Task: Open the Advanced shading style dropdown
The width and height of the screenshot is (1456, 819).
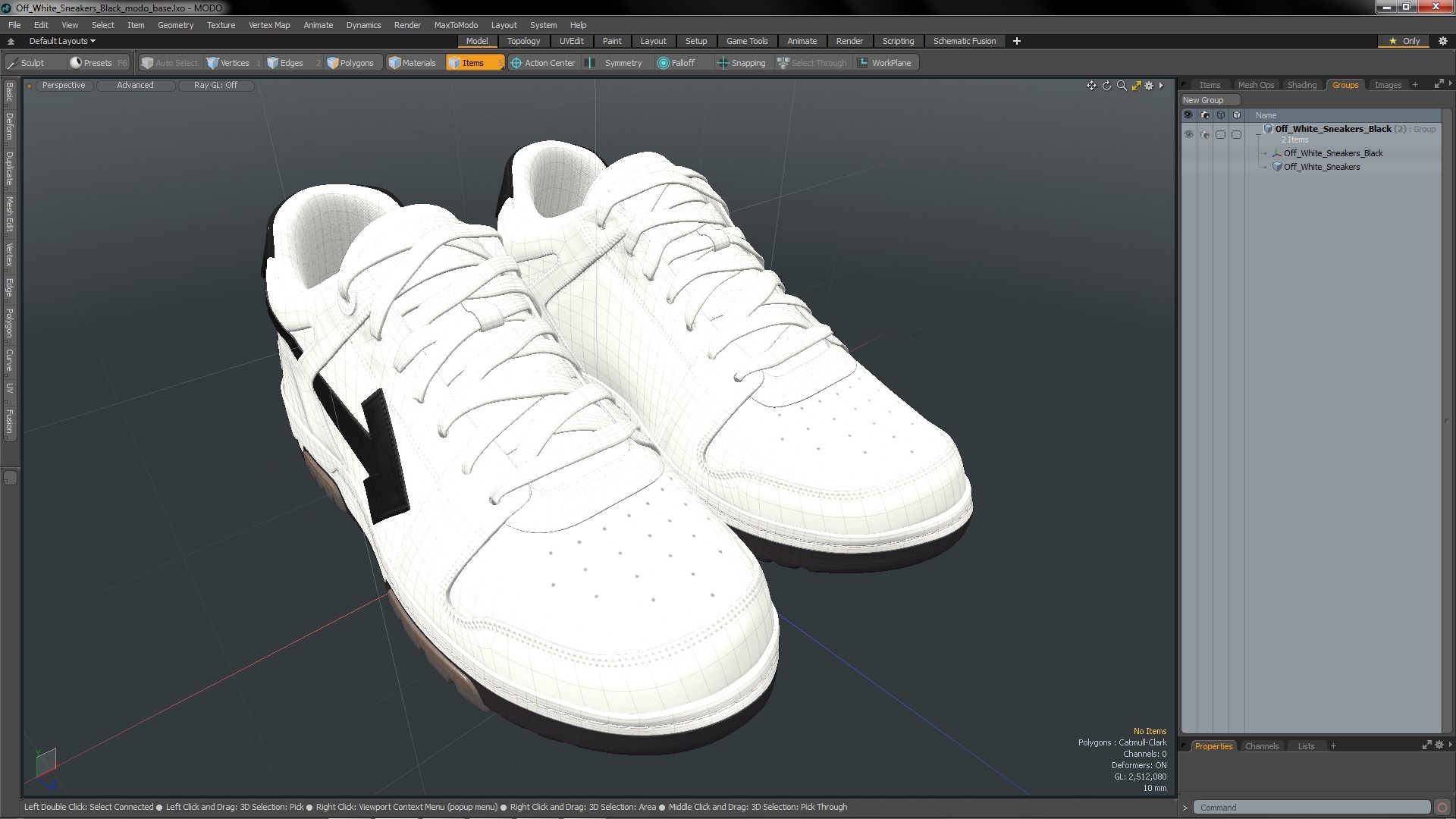Action: pyautogui.click(x=135, y=85)
